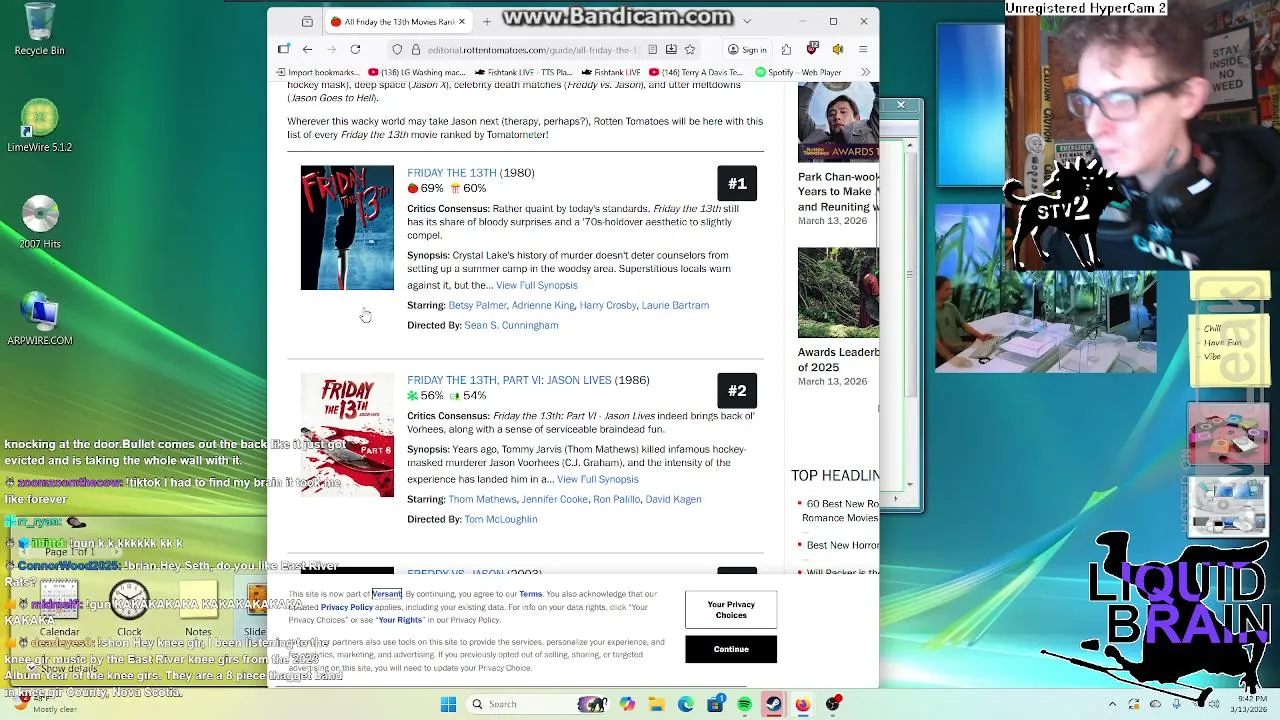Viewport: 1280px width, 720px height.
Task: Open the Firefox extensions puzzle icon
Action: pyautogui.click(x=786, y=49)
